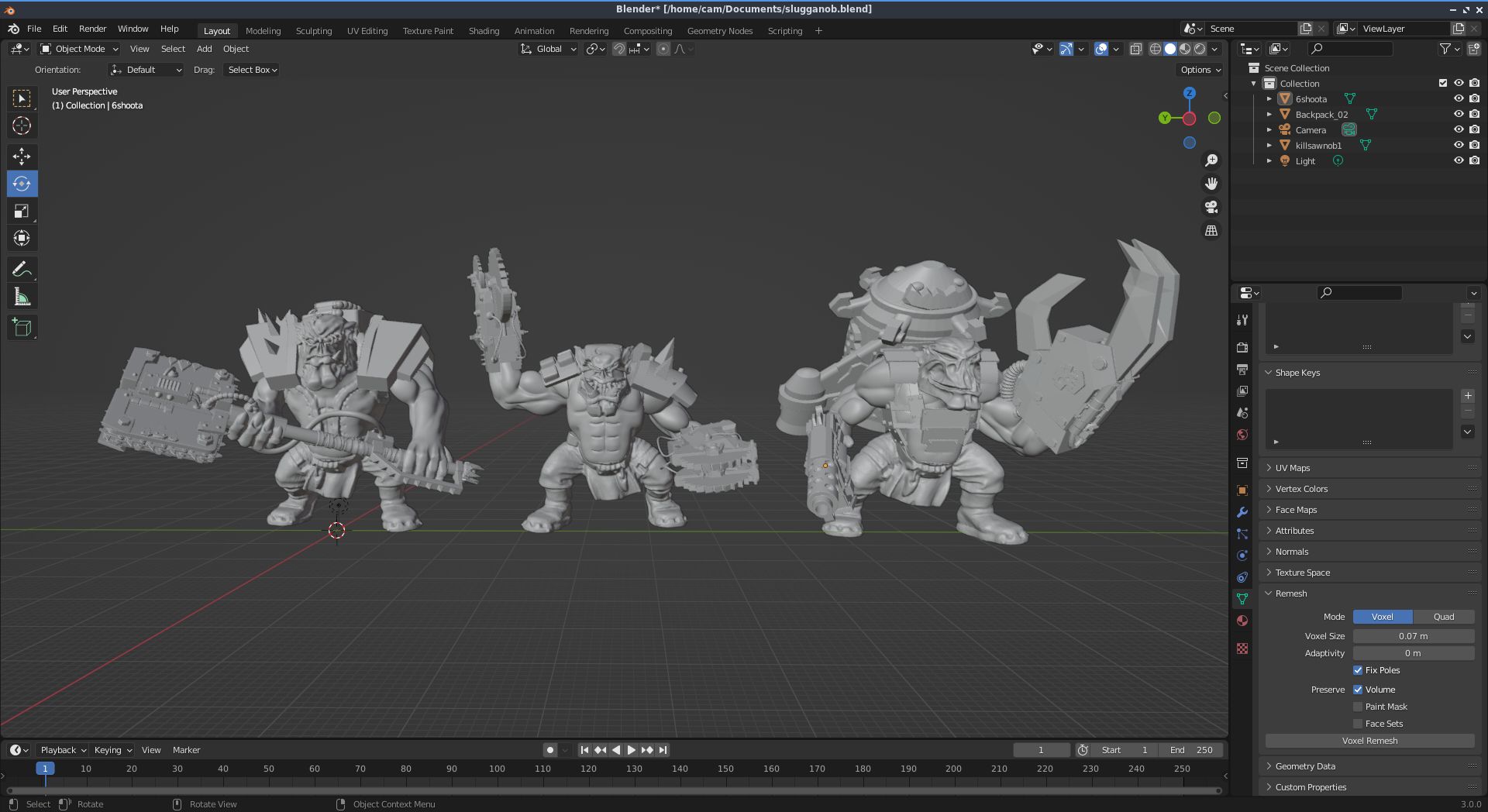The height and width of the screenshot is (812, 1488).
Task: Enable the Paint Mask checkbox
Action: pyautogui.click(x=1358, y=707)
